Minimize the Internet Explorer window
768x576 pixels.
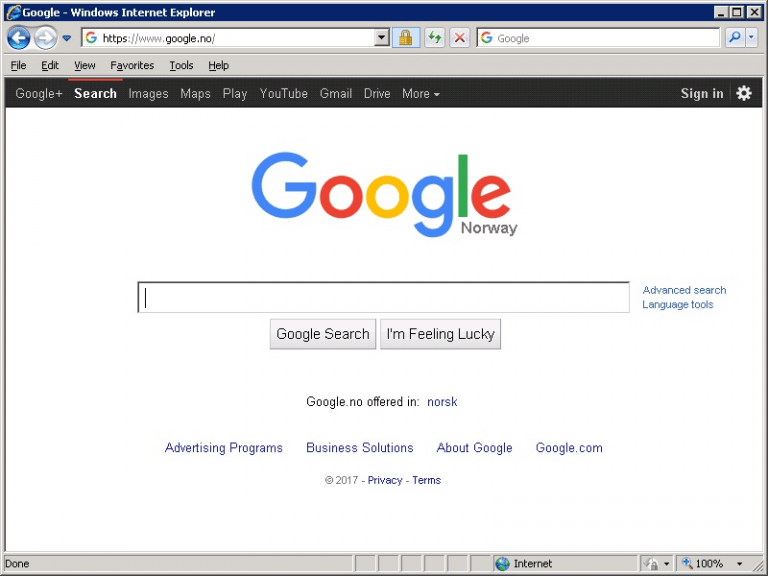click(720, 12)
